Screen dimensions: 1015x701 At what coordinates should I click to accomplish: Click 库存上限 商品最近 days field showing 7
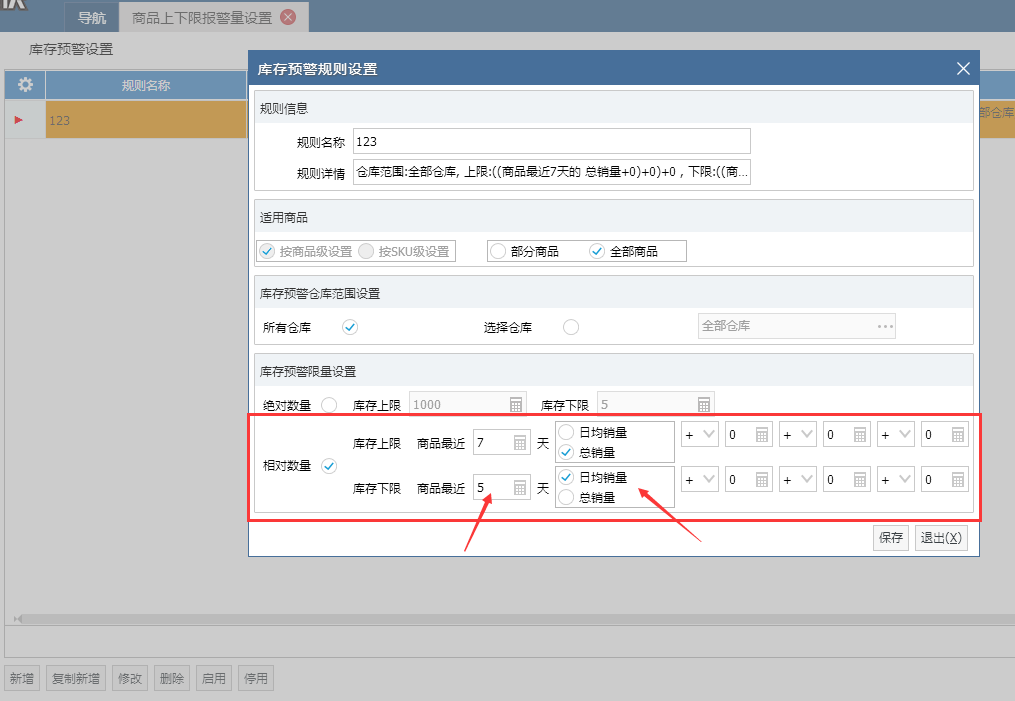pos(502,443)
